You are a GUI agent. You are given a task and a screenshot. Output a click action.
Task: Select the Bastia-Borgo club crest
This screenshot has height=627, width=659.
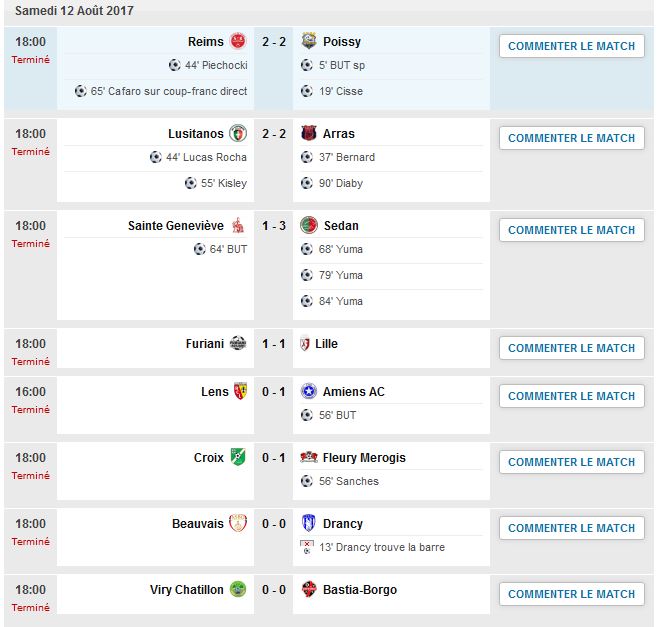309,589
